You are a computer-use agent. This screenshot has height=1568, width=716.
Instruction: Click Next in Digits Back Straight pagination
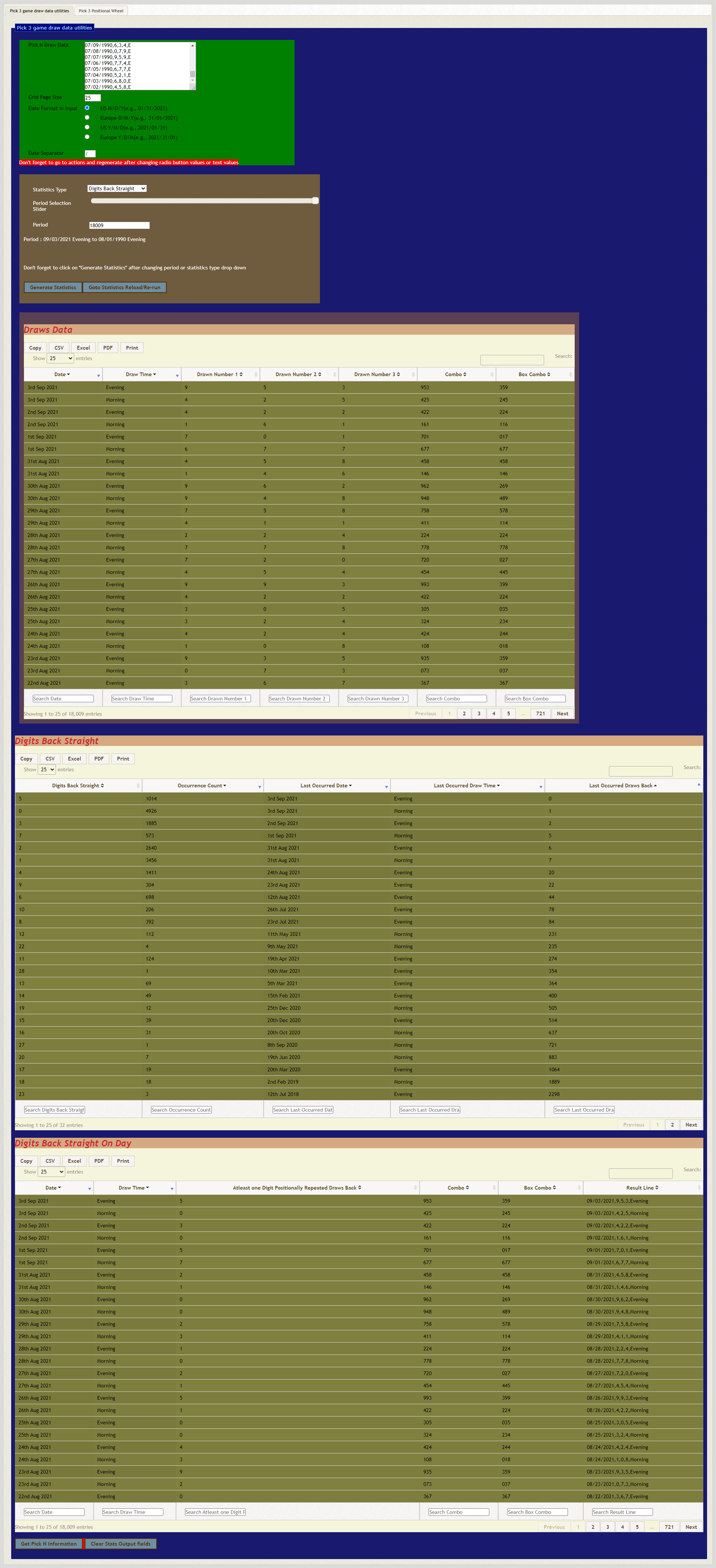coord(691,1124)
